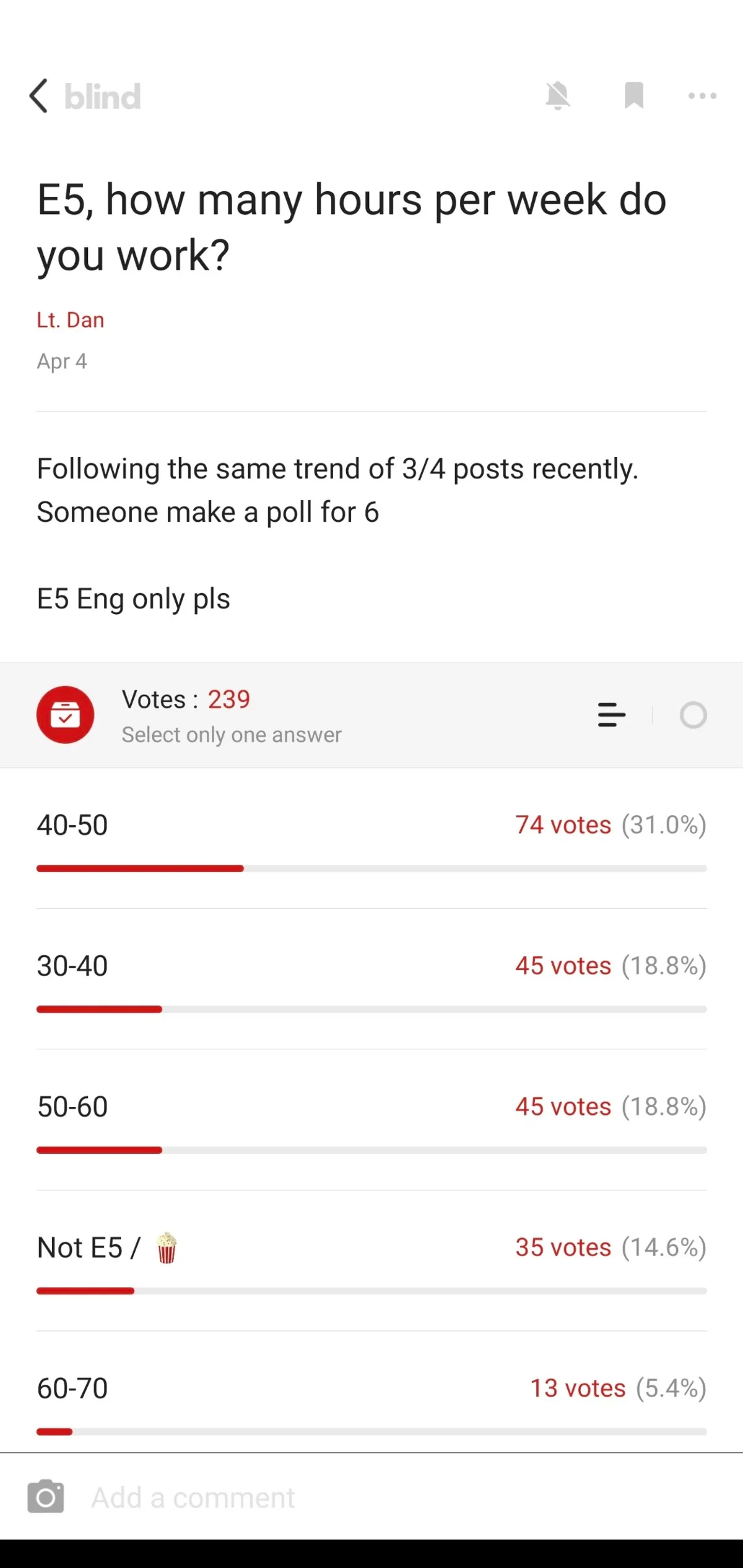Tap the camera icon to attach photo

pos(46,1497)
